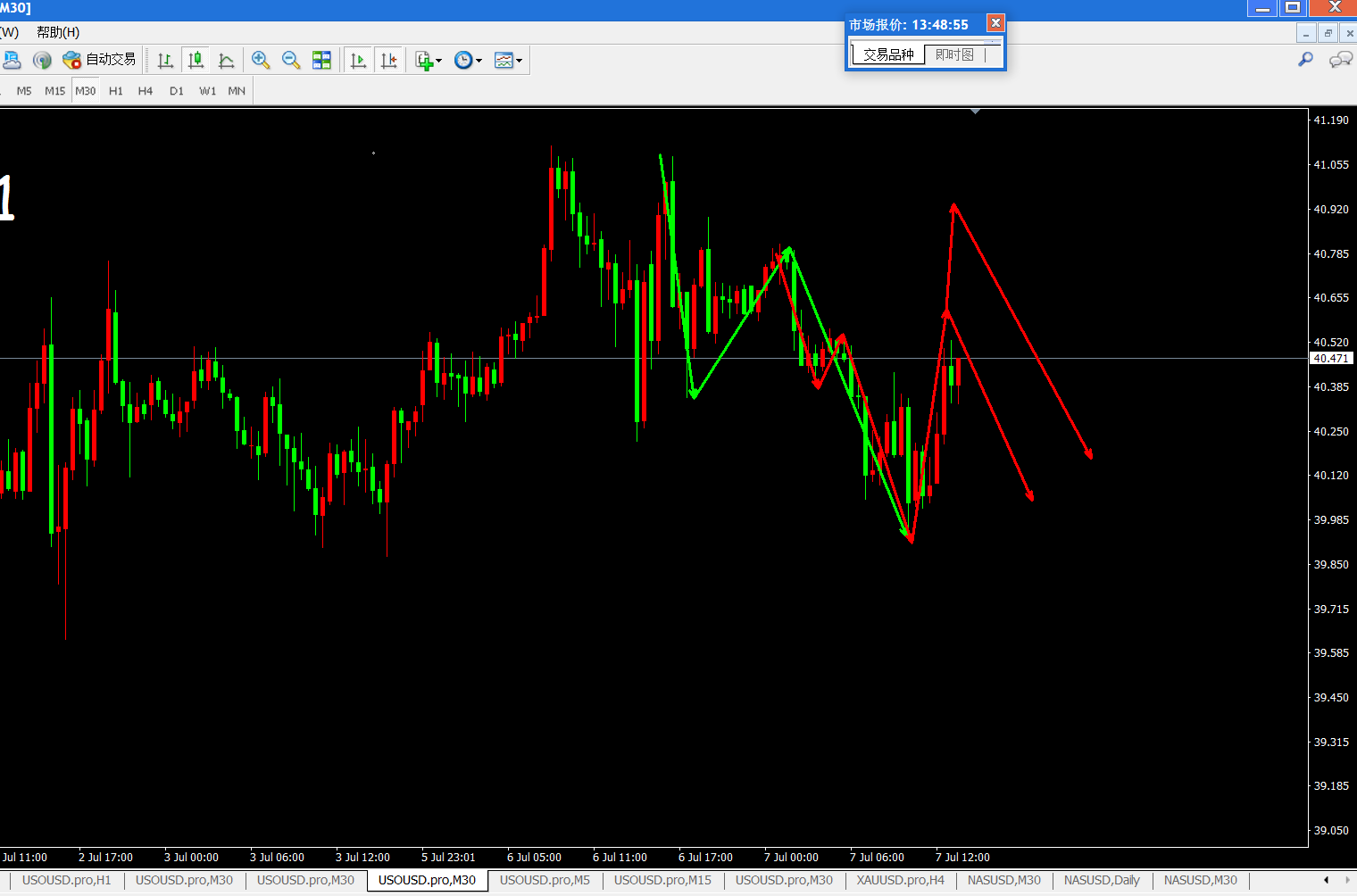The width and height of the screenshot is (1357, 896).
Task: Click the 3 Jul 00:00 time label
Action: [191, 858]
